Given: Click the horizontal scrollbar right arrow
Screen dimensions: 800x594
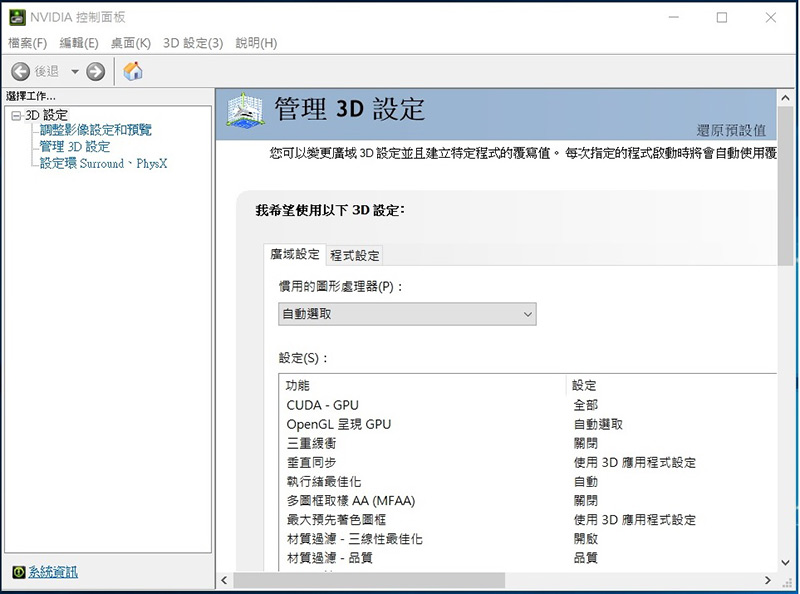Looking at the screenshot, I should (x=768, y=580).
